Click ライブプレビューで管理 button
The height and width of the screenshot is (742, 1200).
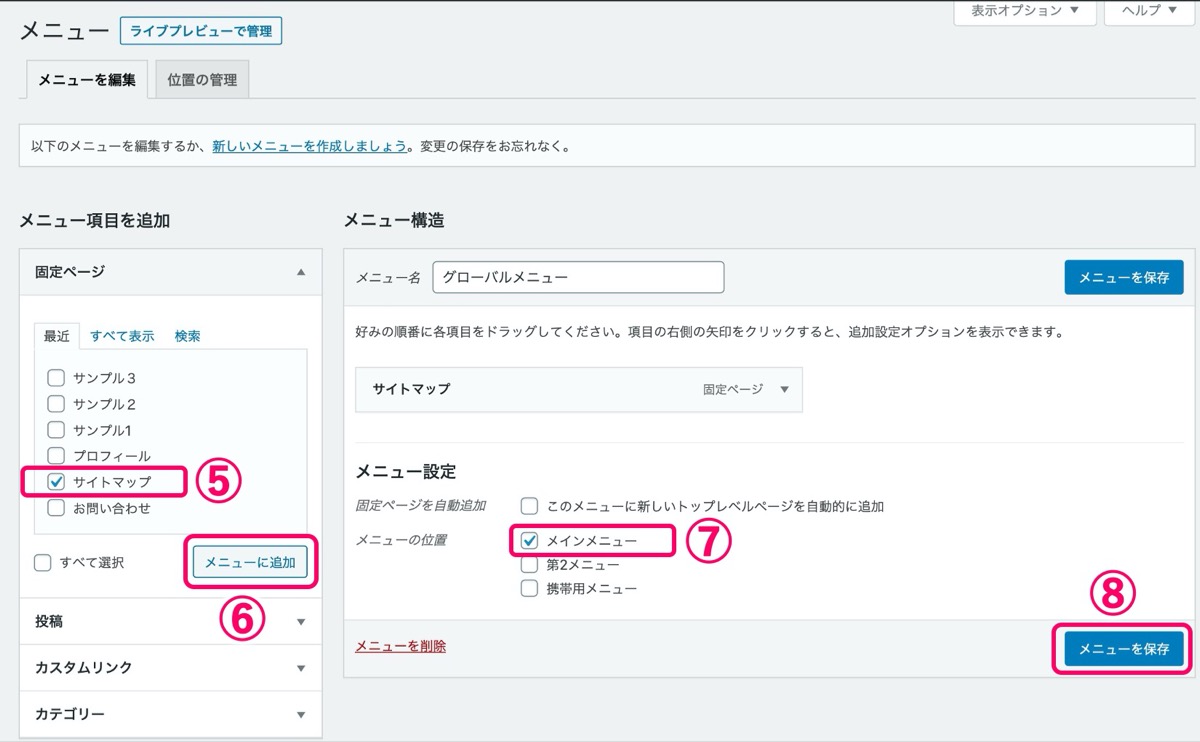point(201,31)
